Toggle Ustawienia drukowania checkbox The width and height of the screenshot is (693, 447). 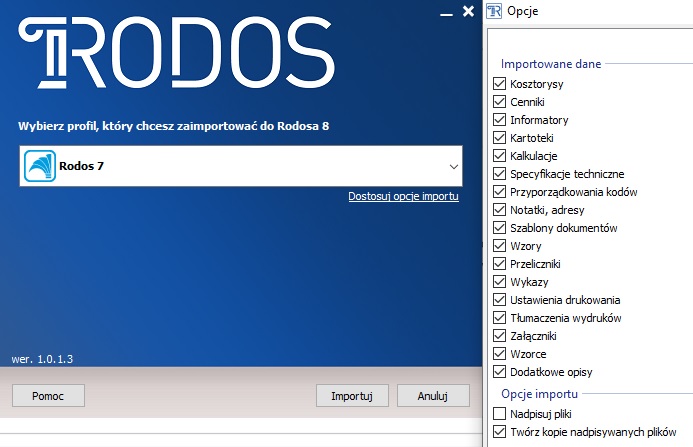(x=499, y=300)
